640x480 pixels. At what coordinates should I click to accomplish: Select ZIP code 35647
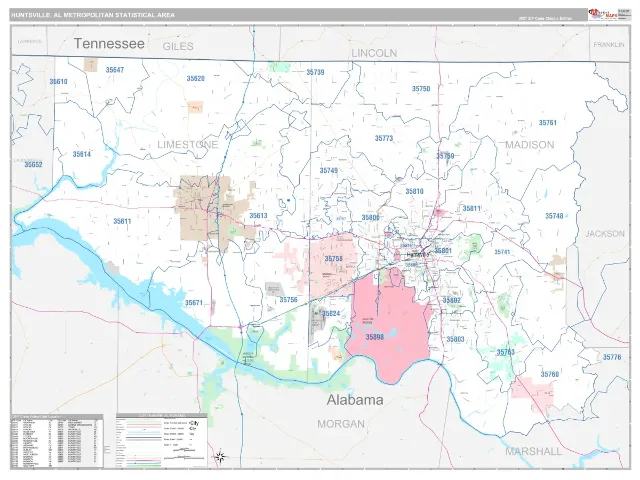115,70
